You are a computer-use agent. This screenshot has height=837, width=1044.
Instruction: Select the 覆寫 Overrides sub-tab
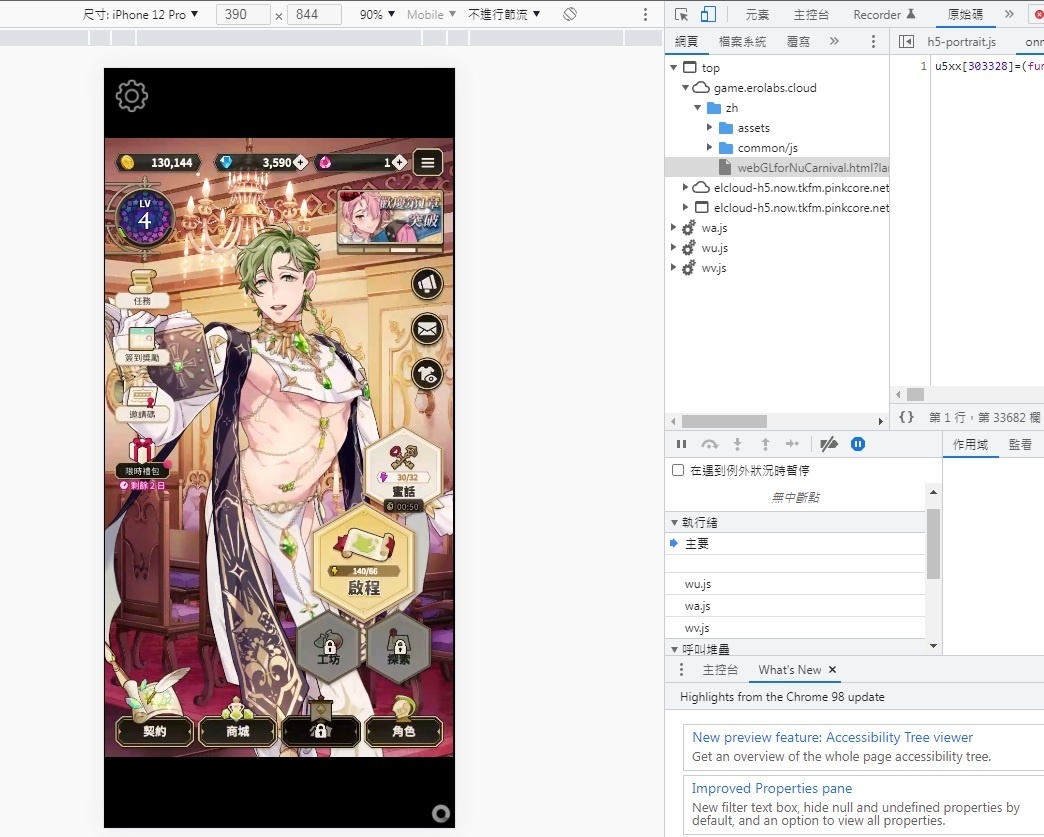(798, 42)
